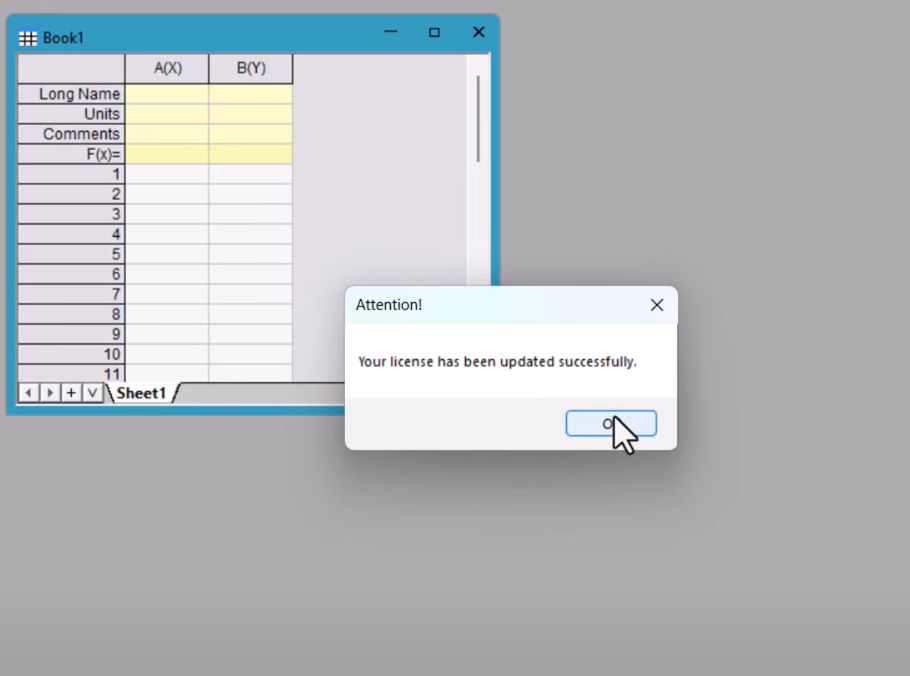The width and height of the screenshot is (910, 676).
Task: Minimize the Book1 workbook window
Action: [391, 33]
